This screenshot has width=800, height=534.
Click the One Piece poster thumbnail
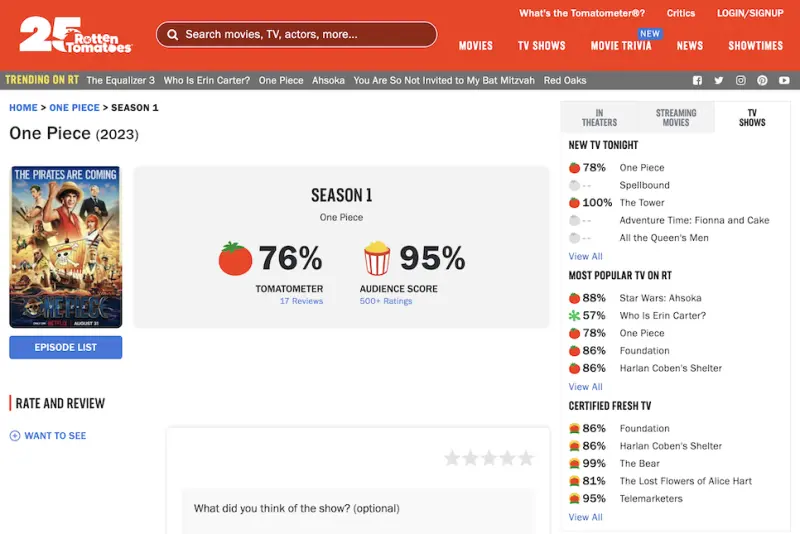click(x=65, y=247)
